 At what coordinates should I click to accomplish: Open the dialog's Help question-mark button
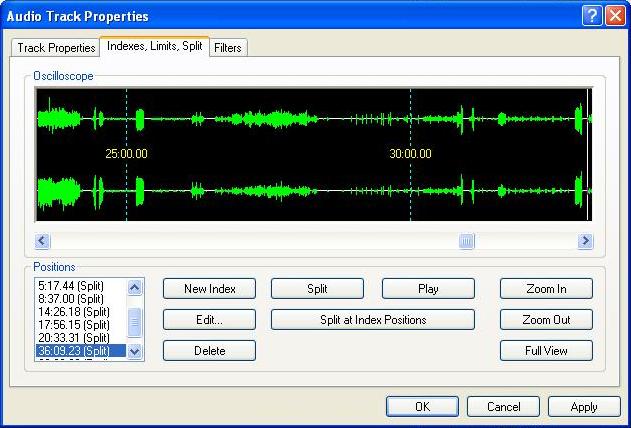coord(591,15)
